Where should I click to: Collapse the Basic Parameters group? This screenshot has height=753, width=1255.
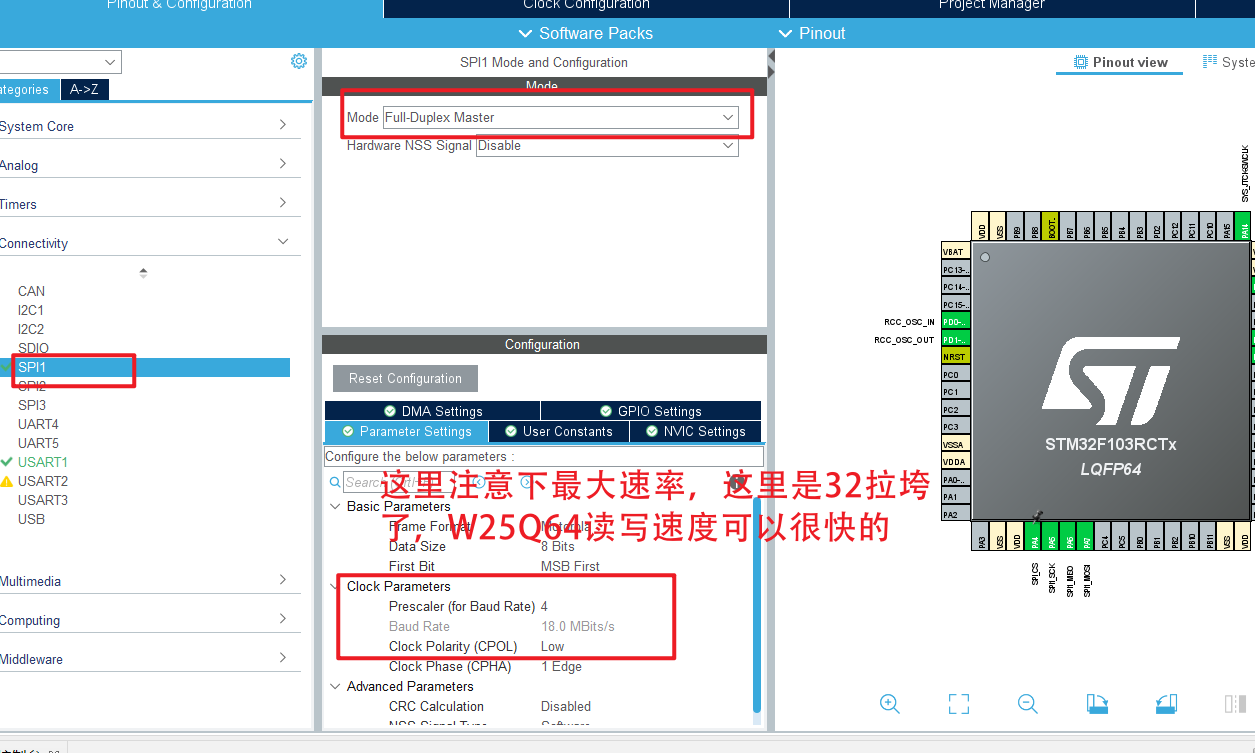pyautogui.click(x=335, y=506)
